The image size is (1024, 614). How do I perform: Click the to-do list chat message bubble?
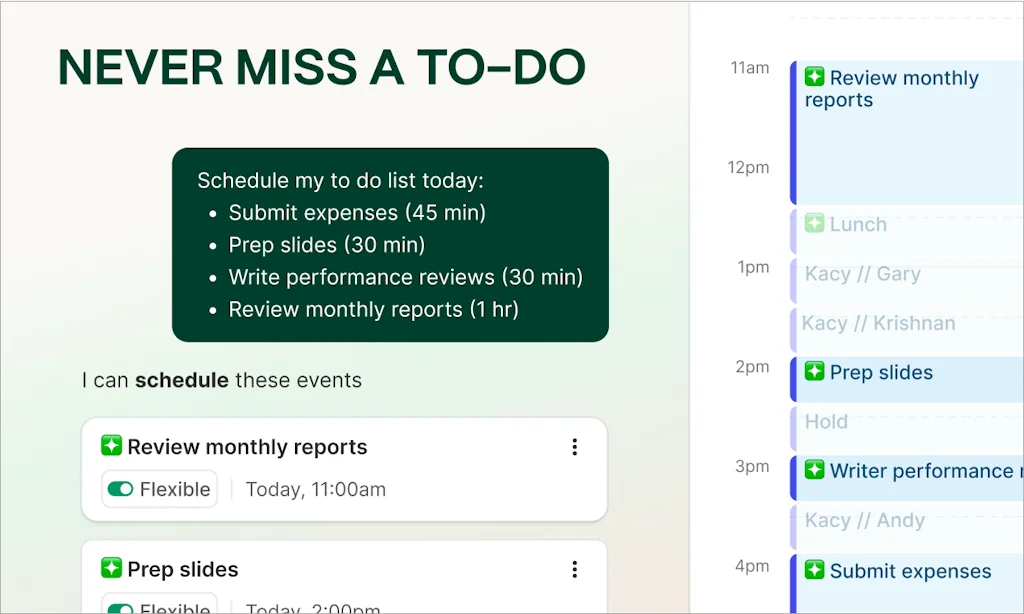click(x=390, y=245)
